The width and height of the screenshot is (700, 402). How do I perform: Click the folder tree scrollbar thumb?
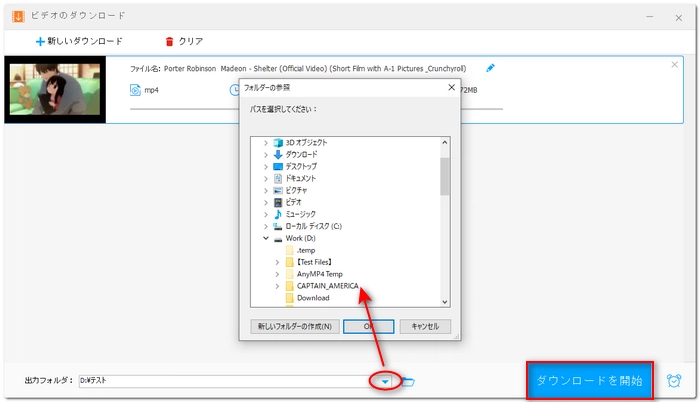pos(445,176)
